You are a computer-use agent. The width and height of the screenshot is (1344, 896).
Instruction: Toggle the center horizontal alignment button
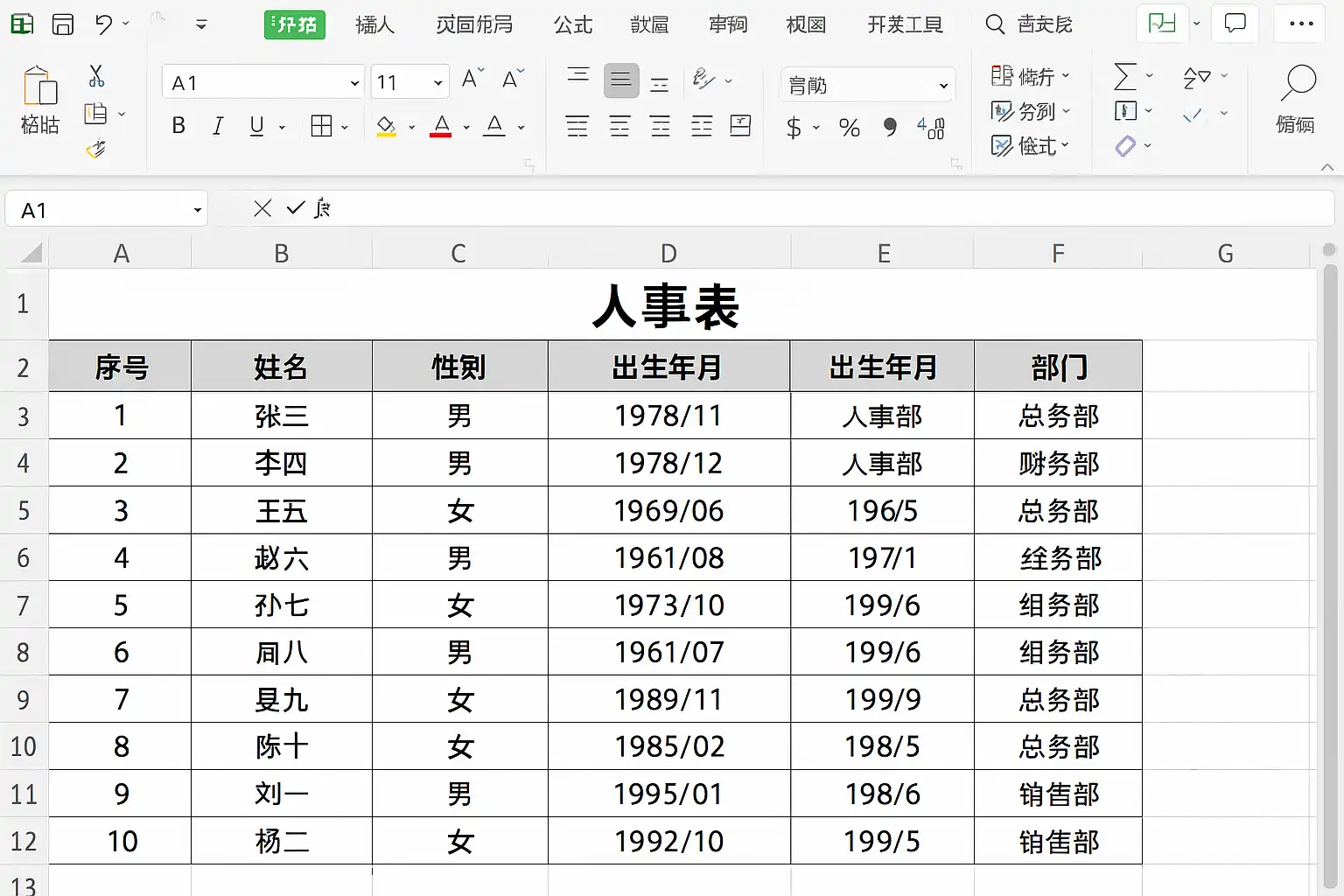[x=619, y=126]
